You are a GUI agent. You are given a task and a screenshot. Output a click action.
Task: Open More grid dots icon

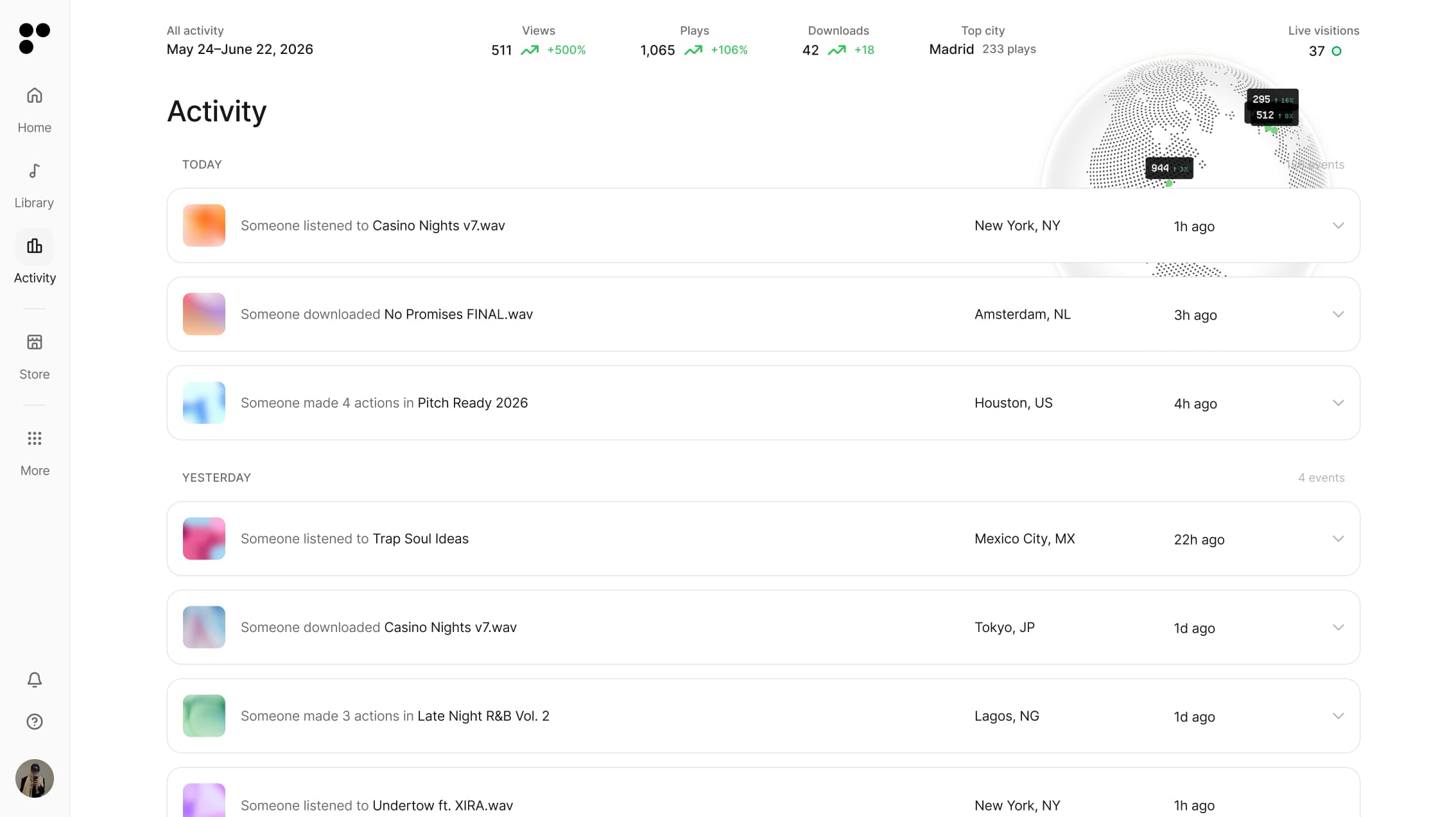pos(35,439)
